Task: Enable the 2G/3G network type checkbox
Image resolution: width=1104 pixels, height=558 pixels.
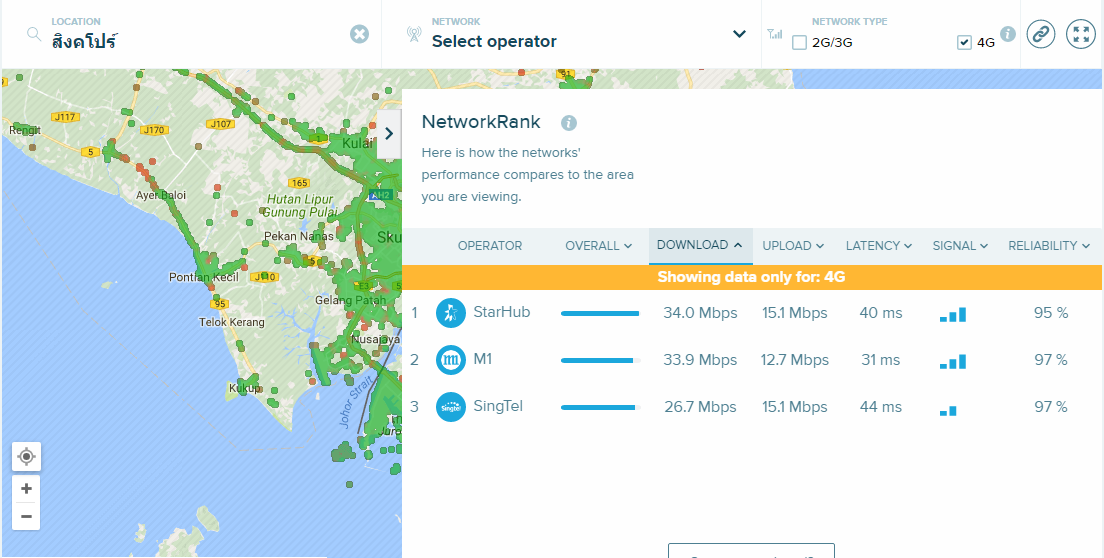Action: point(799,42)
